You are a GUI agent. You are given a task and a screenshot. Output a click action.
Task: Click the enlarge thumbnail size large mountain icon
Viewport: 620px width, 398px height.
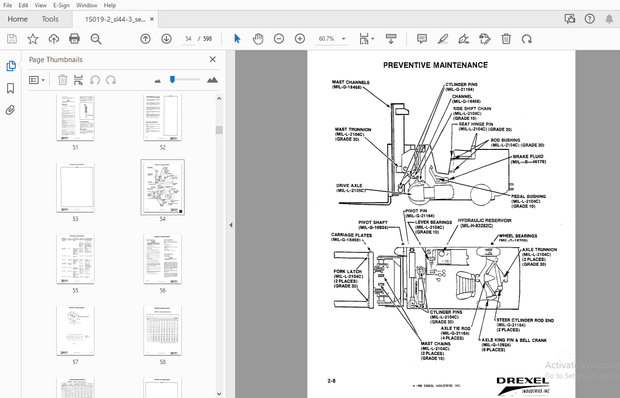[x=212, y=80]
